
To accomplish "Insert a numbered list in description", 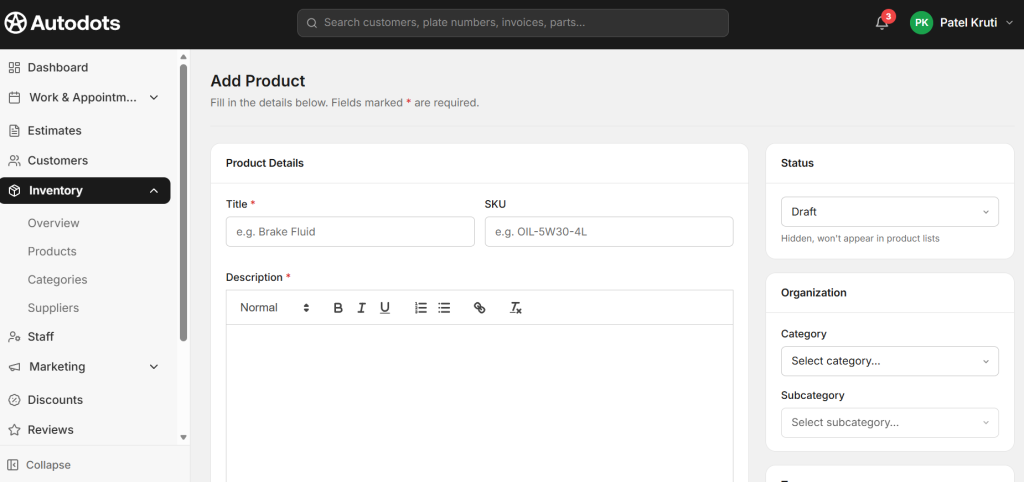I will [x=421, y=308].
